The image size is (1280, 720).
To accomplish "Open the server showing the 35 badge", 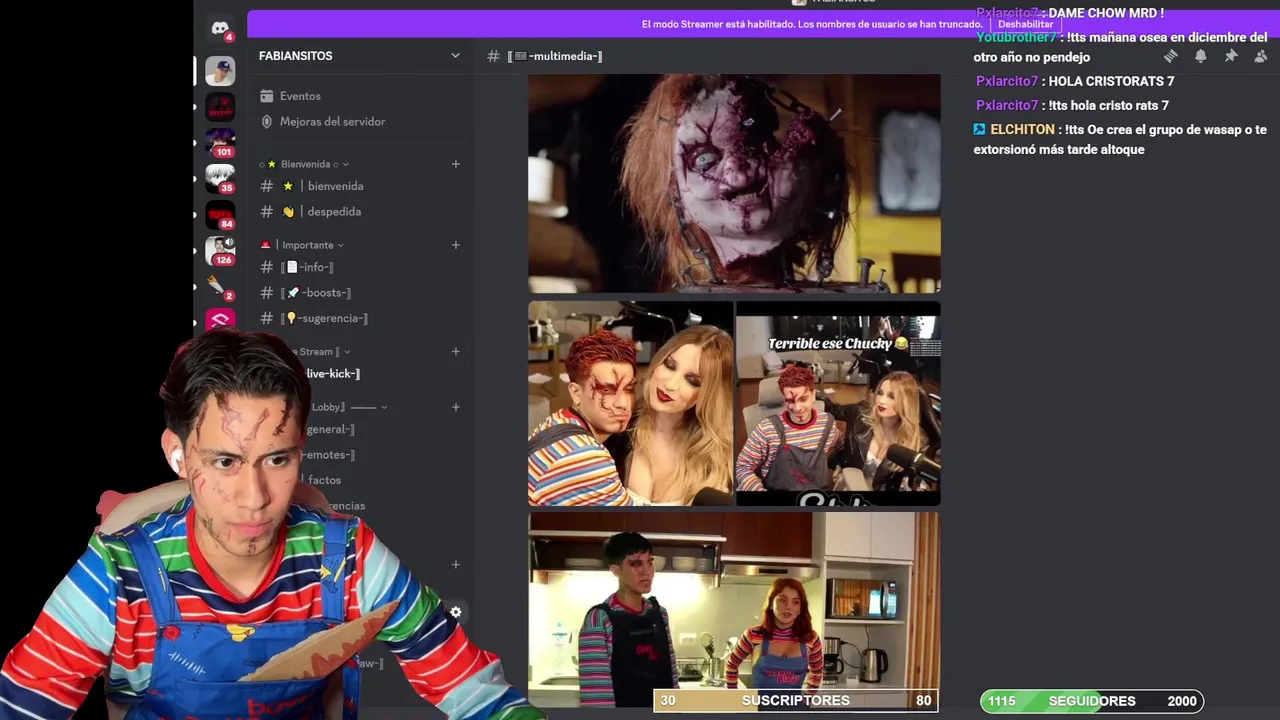I will pyautogui.click(x=220, y=178).
